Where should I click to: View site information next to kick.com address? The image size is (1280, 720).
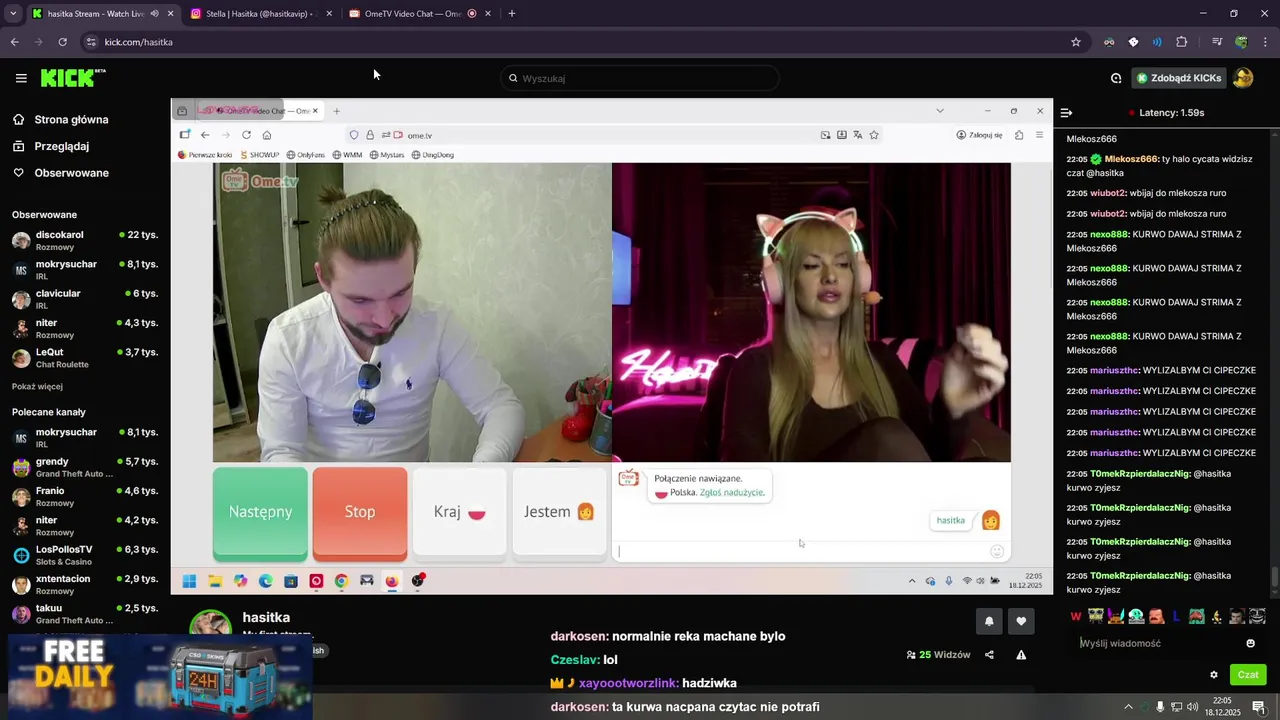coord(91,42)
